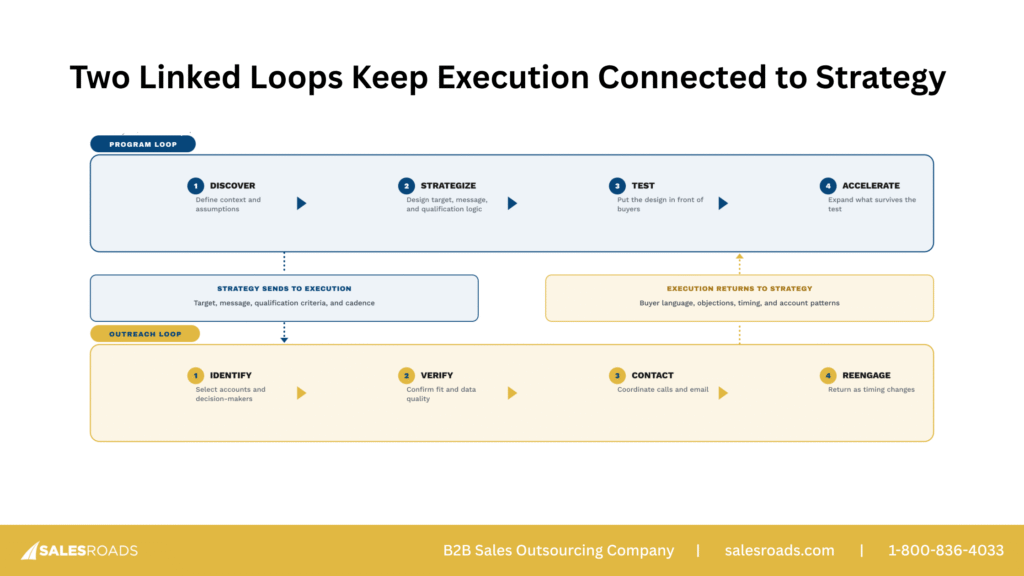Click the slide title Two Linked Loops
Screen dimensions: 1024x576
pos(507,77)
